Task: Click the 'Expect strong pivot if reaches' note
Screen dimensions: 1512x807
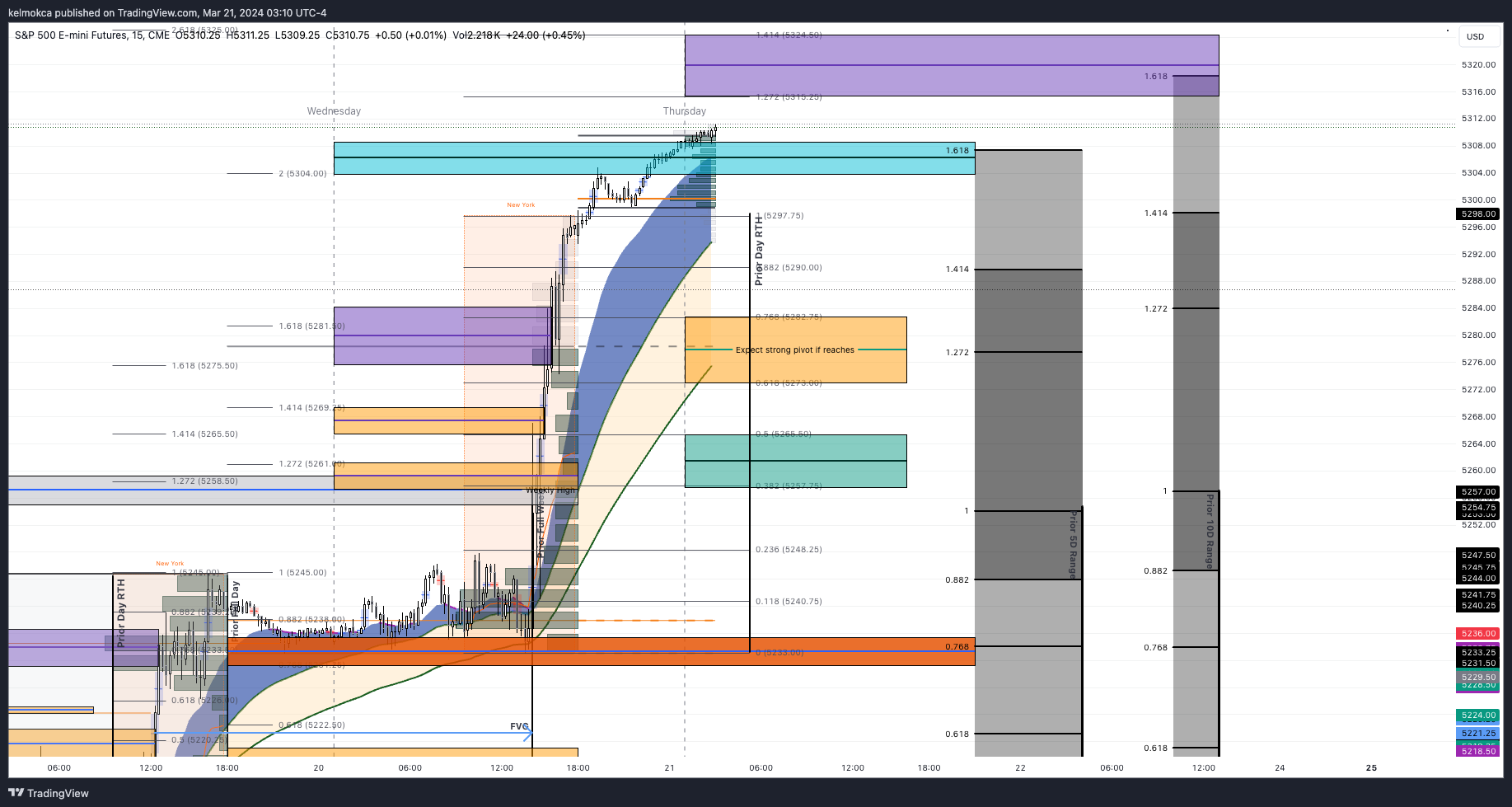Action: point(795,350)
